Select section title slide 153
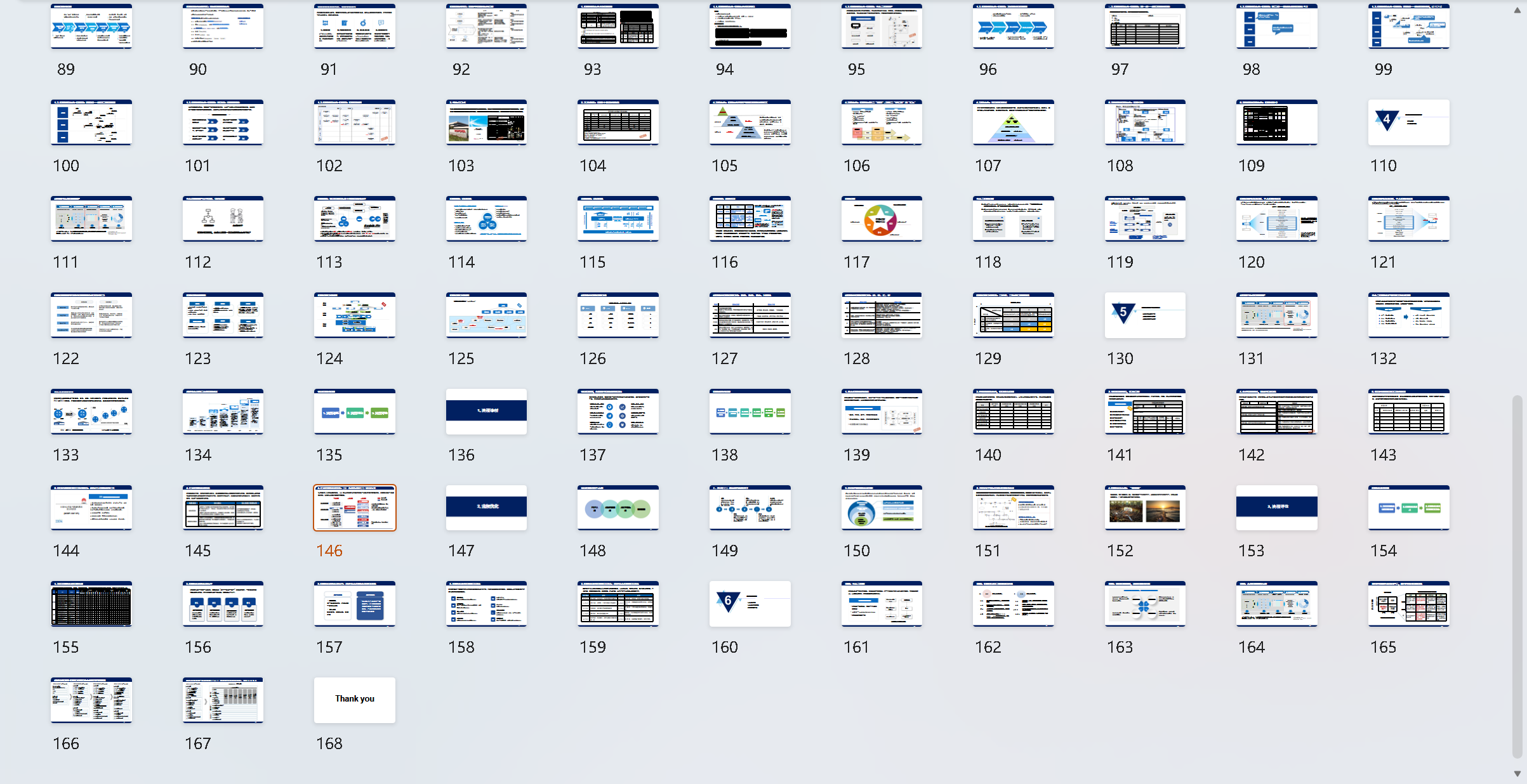 click(1276, 507)
